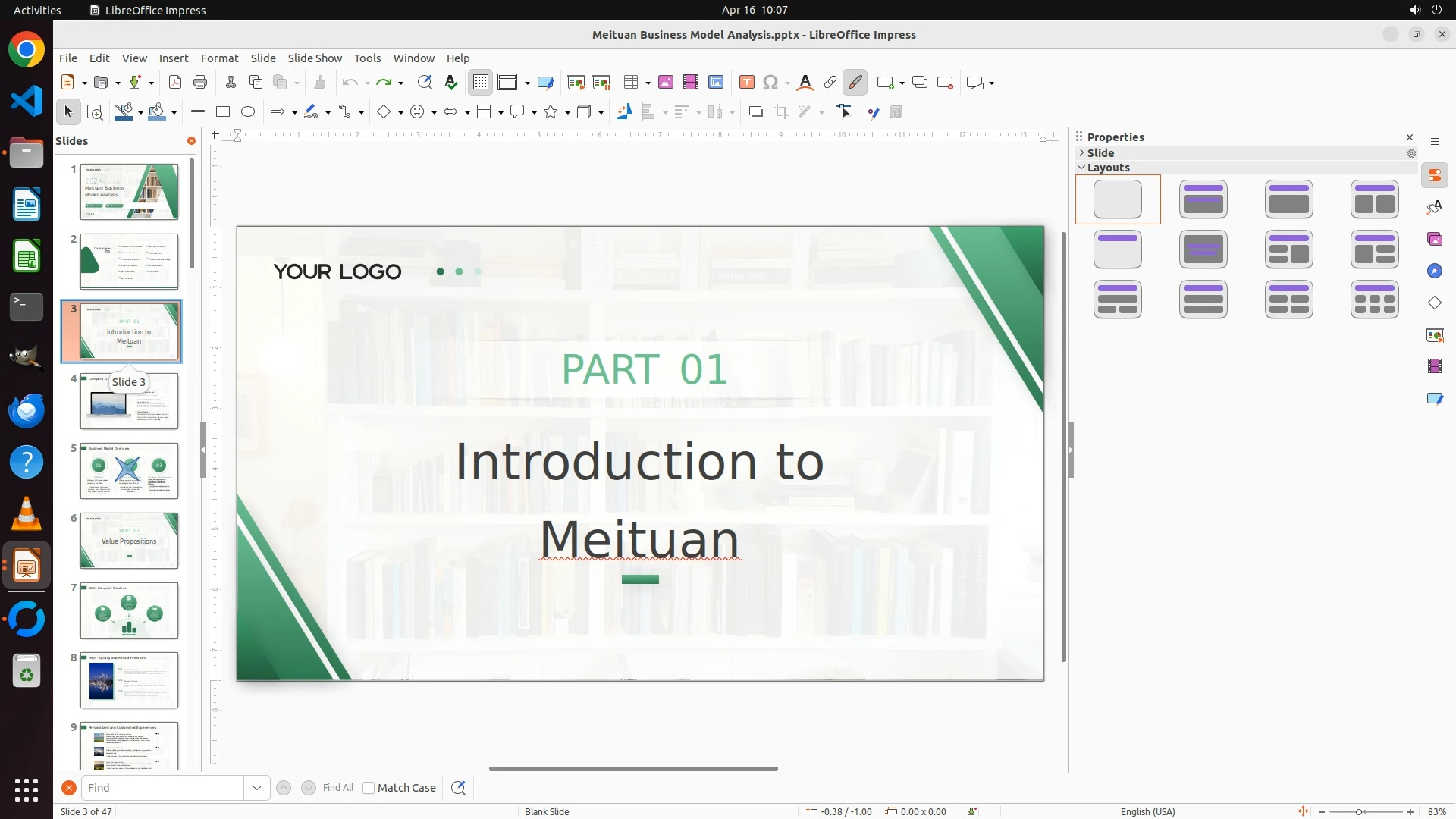Select the Ellipse drawing tool
1456x819 pixels.
[x=248, y=112]
